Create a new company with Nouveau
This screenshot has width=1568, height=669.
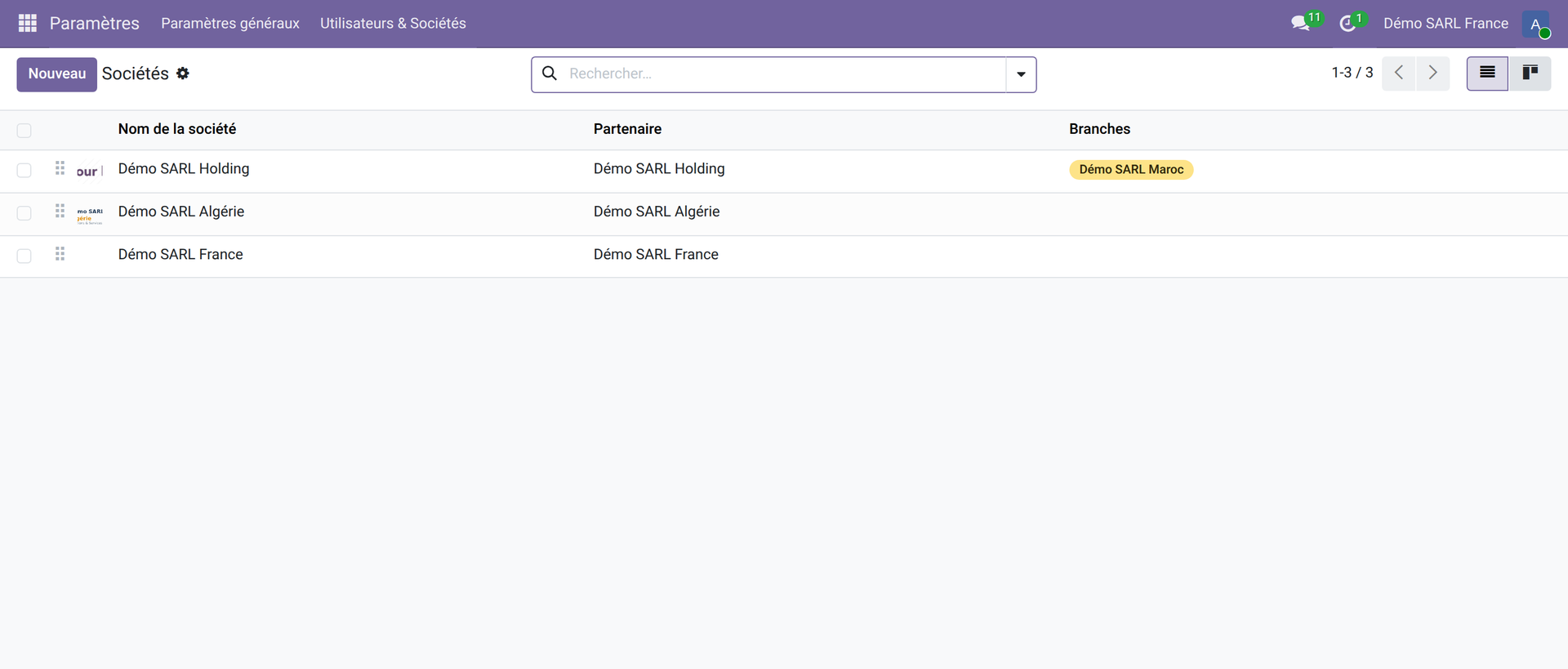coord(57,74)
